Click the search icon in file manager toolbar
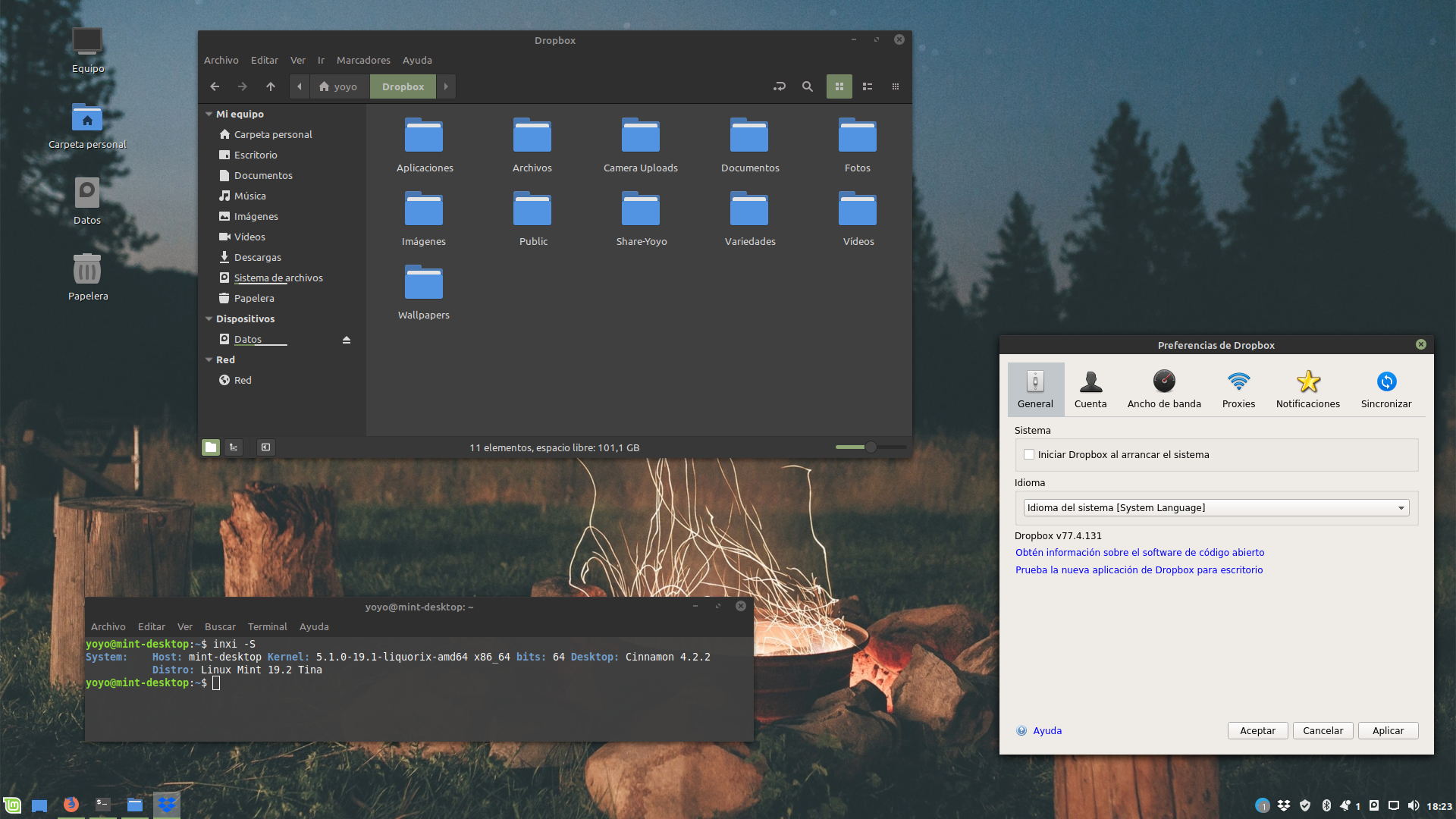The height and width of the screenshot is (819, 1456). (807, 86)
